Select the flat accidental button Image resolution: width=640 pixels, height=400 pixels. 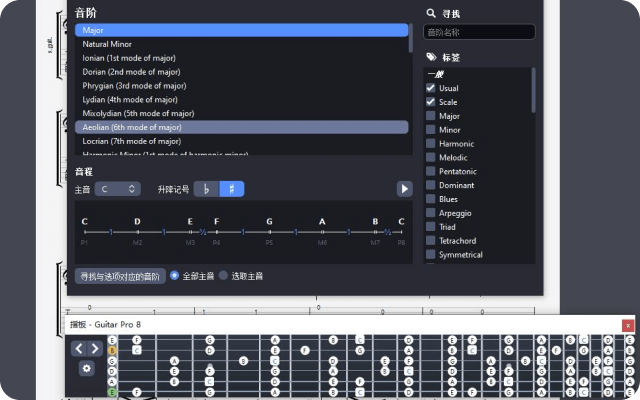[x=205, y=189]
